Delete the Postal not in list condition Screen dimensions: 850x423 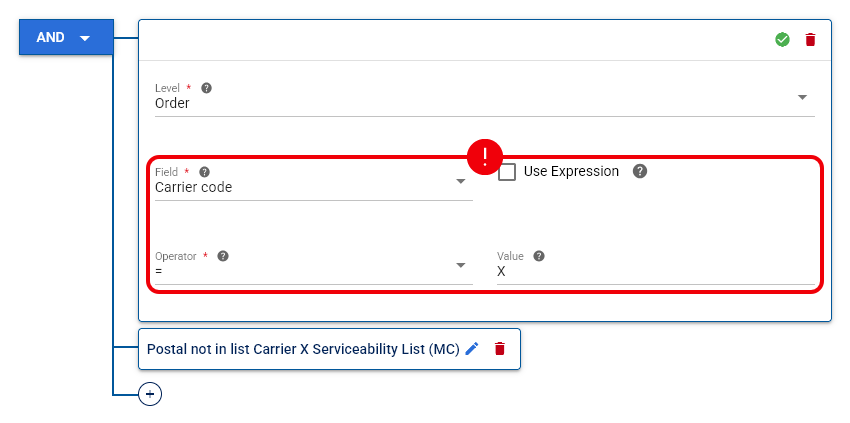tap(499, 349)
